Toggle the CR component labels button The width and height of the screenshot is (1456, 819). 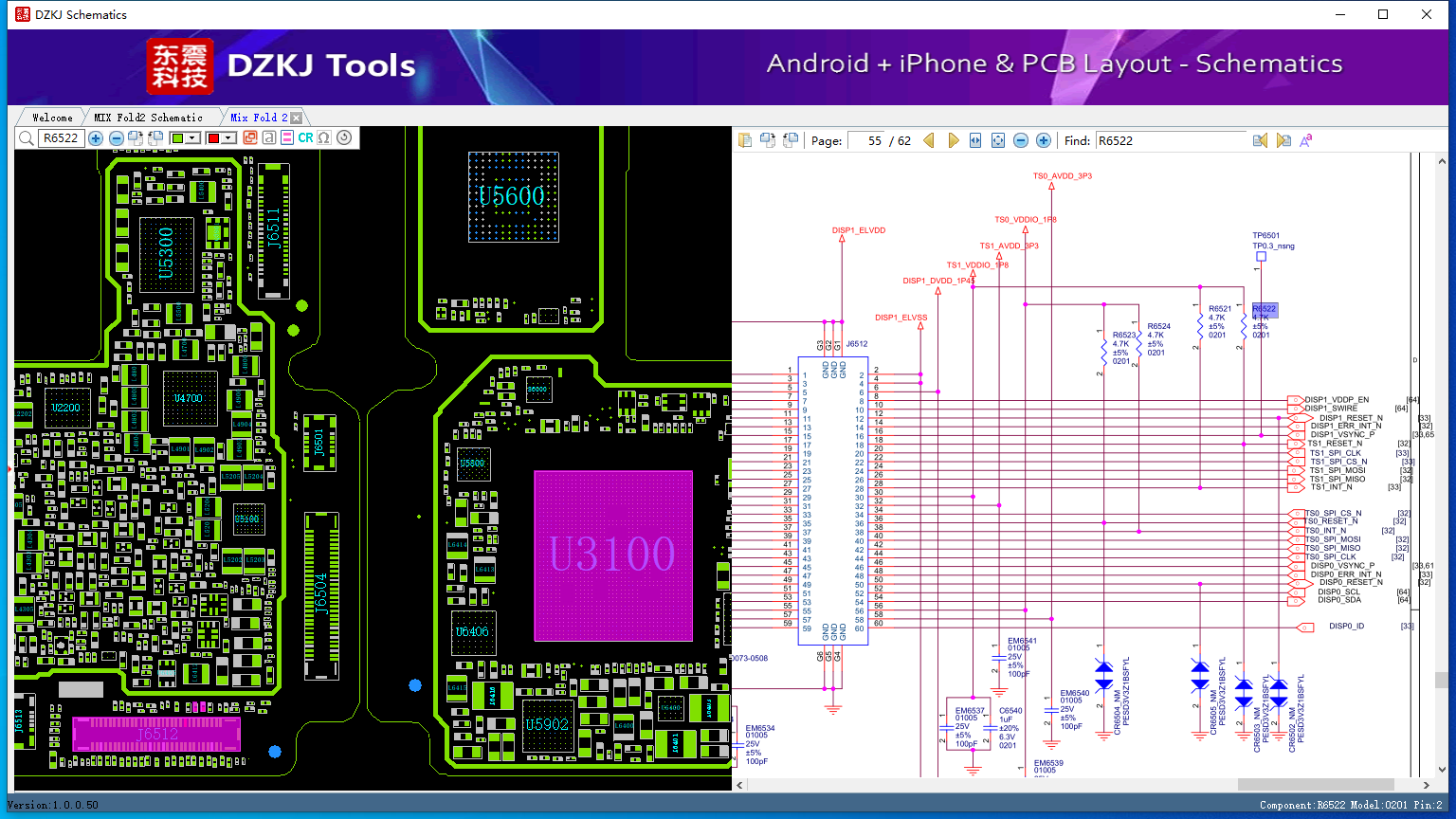tap(305, 137)
